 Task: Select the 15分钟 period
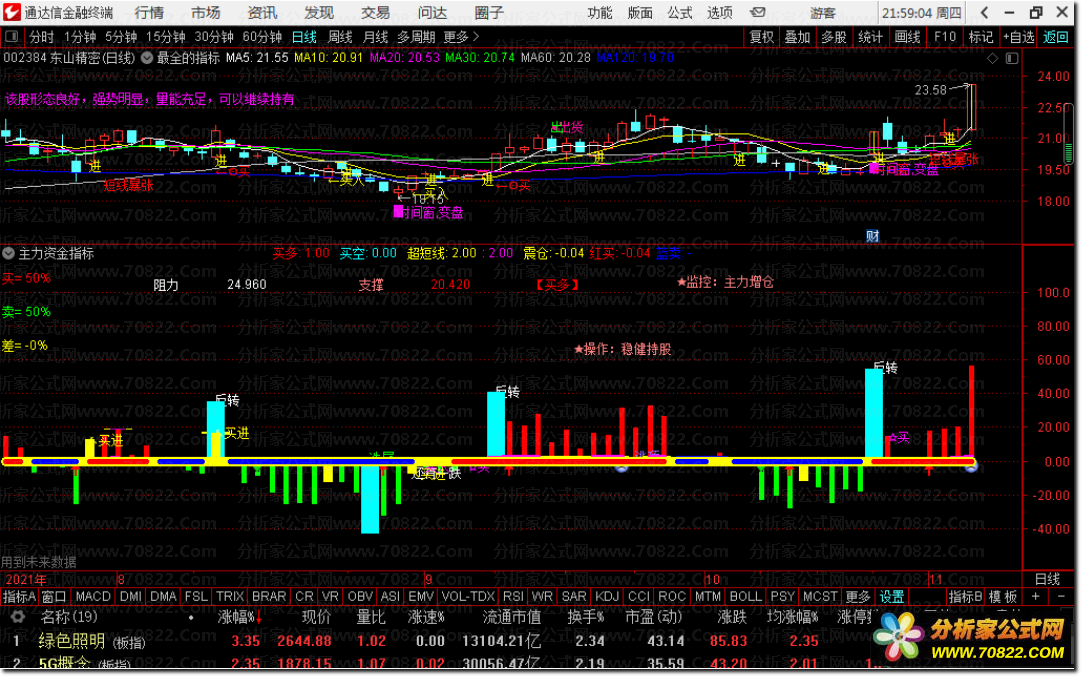point(166,37)
